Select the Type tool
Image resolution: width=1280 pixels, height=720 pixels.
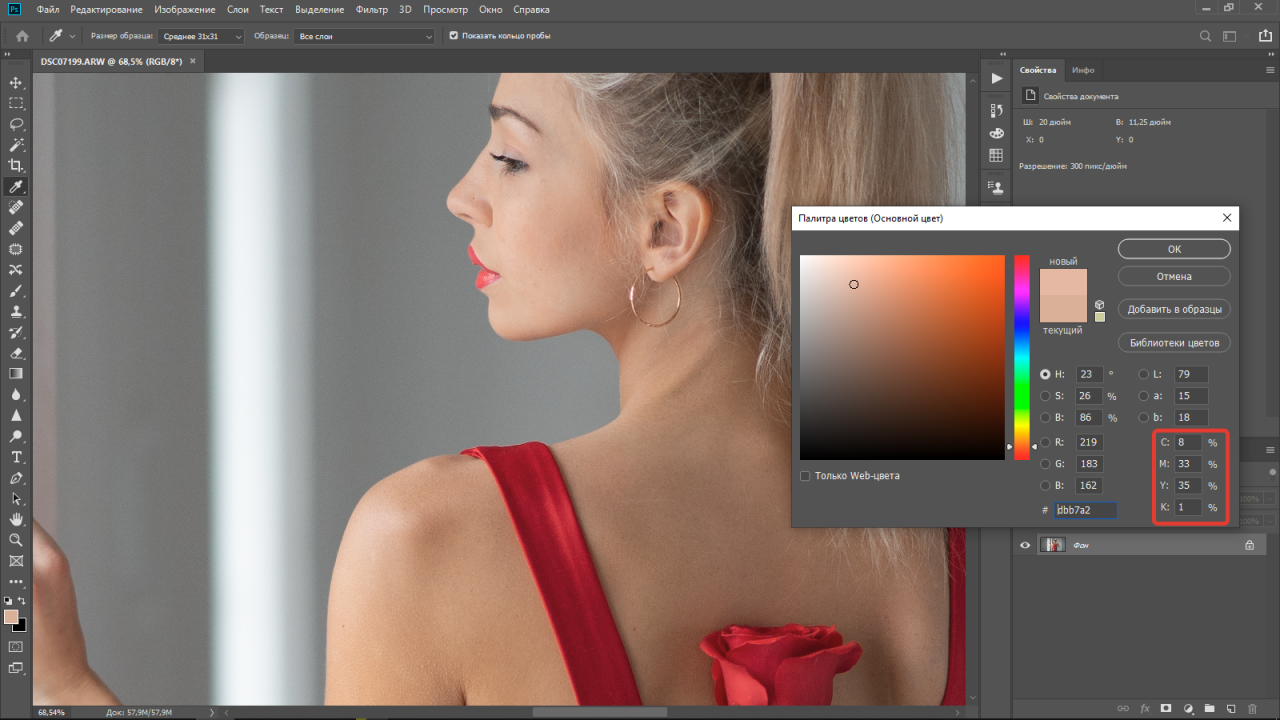[16, 457]
